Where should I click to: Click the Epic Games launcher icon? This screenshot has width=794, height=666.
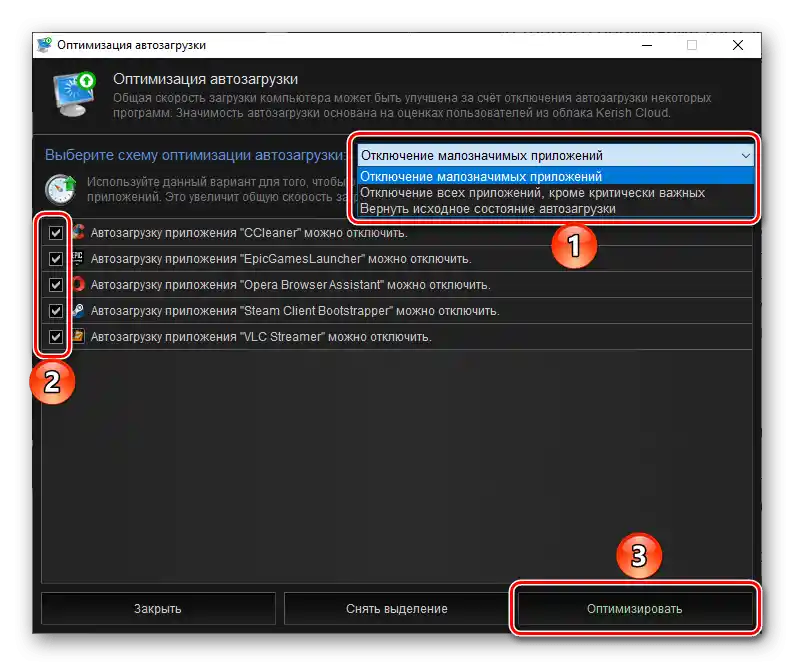tap(78, 258)
